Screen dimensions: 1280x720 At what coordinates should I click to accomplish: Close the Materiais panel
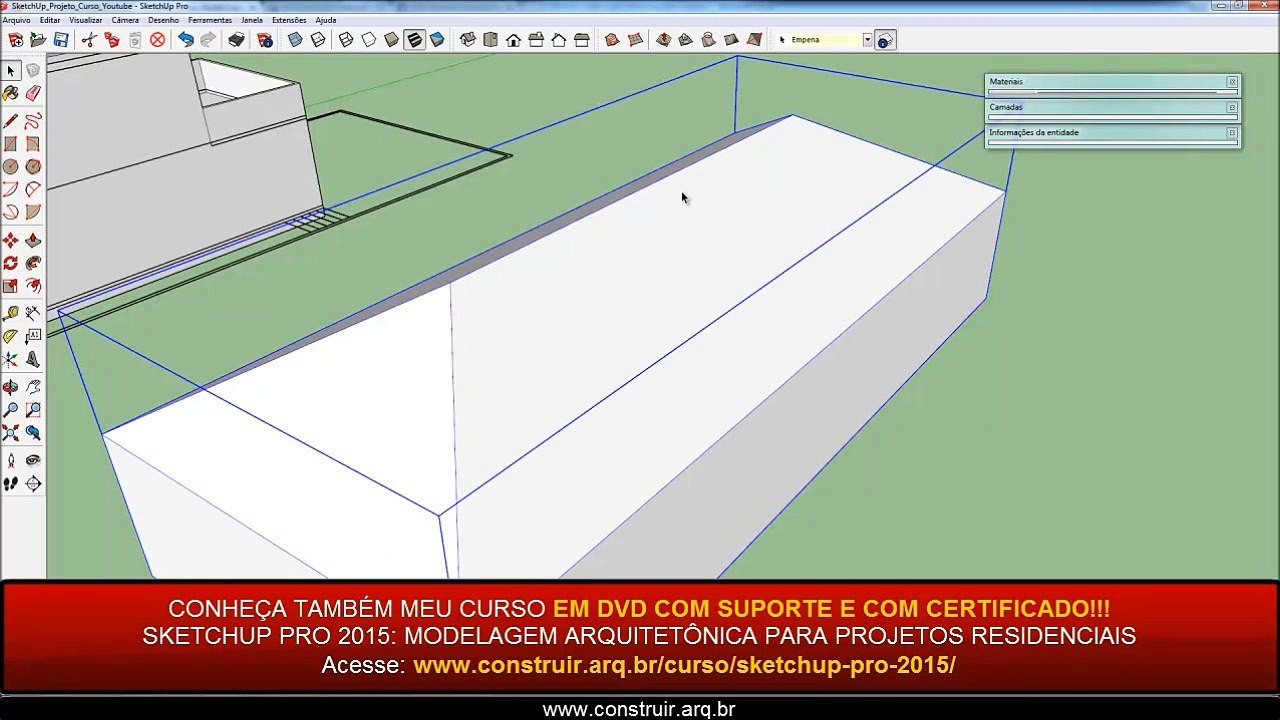1232,81
